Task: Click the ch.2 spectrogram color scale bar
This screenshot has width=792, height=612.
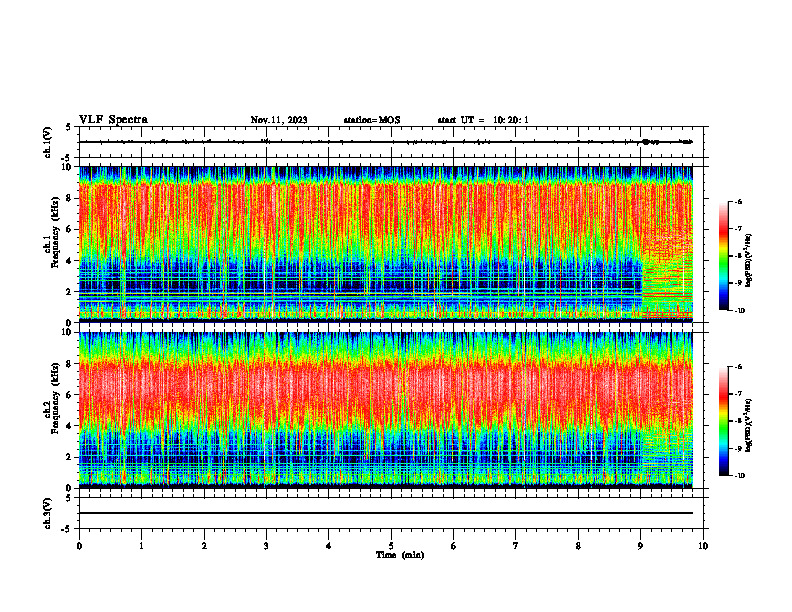Action: click(x=723, y=421)
